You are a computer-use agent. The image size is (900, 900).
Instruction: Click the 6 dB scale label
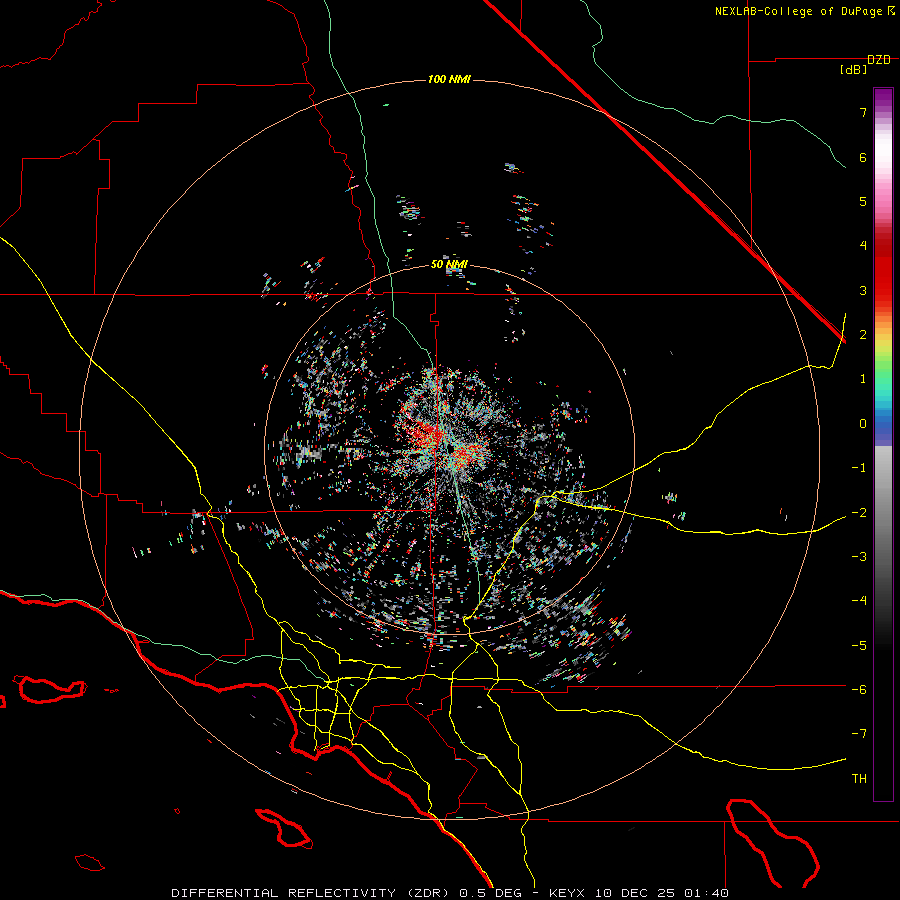tap(863, 157)
